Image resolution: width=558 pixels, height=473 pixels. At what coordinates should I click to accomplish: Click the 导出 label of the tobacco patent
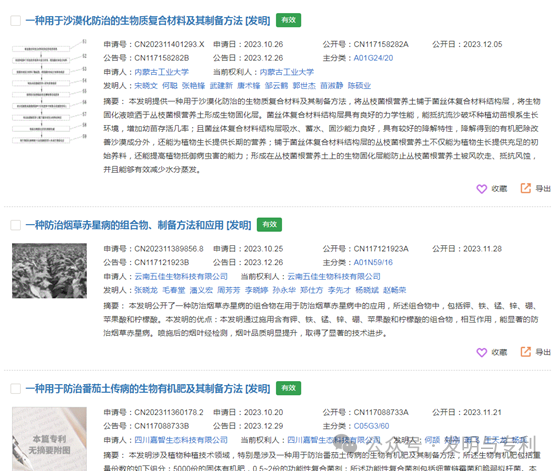543,352
